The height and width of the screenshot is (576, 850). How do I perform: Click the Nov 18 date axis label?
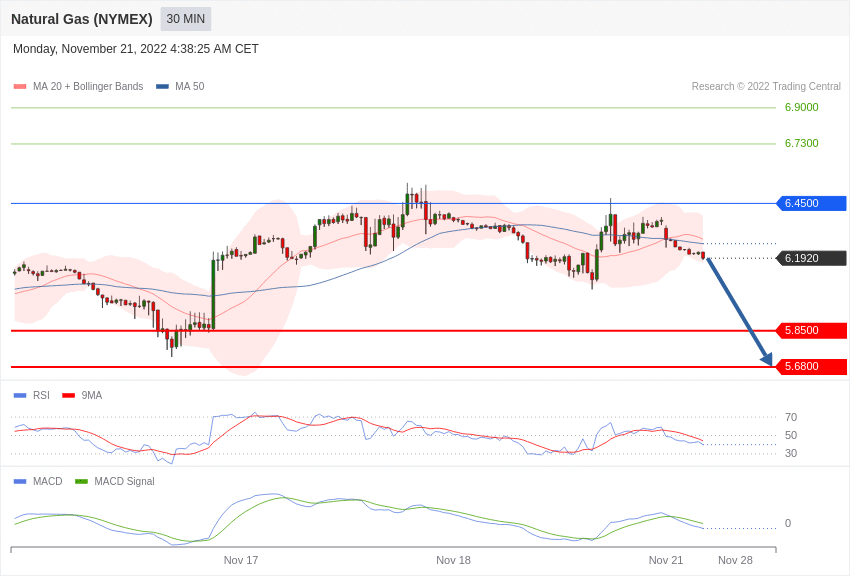point(453,560)
